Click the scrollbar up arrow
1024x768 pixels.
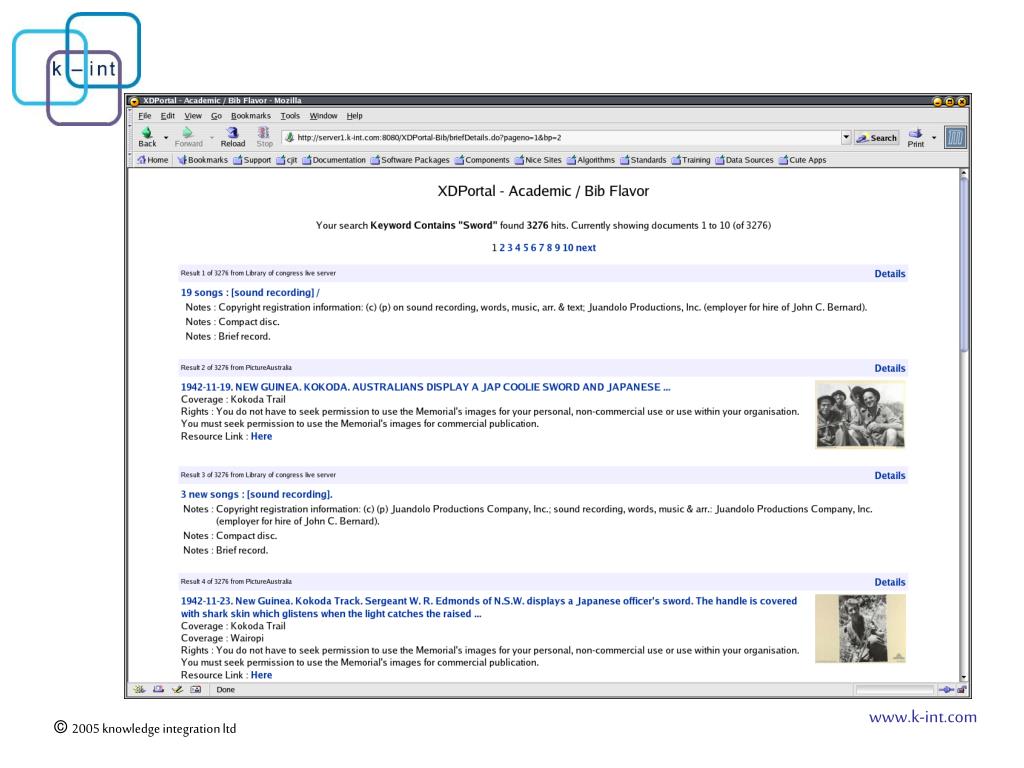coord(964,174)
